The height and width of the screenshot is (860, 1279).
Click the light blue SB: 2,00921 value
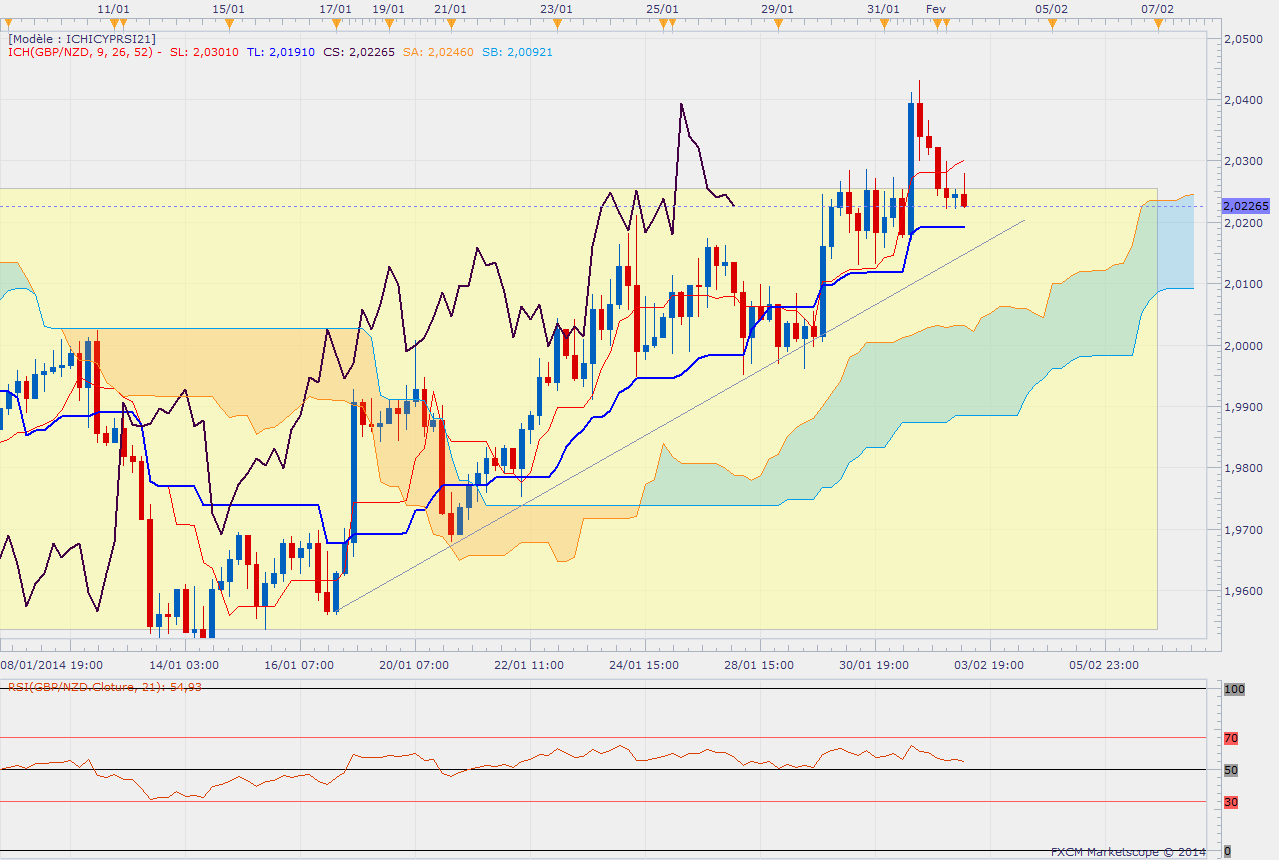click(517, 52)
